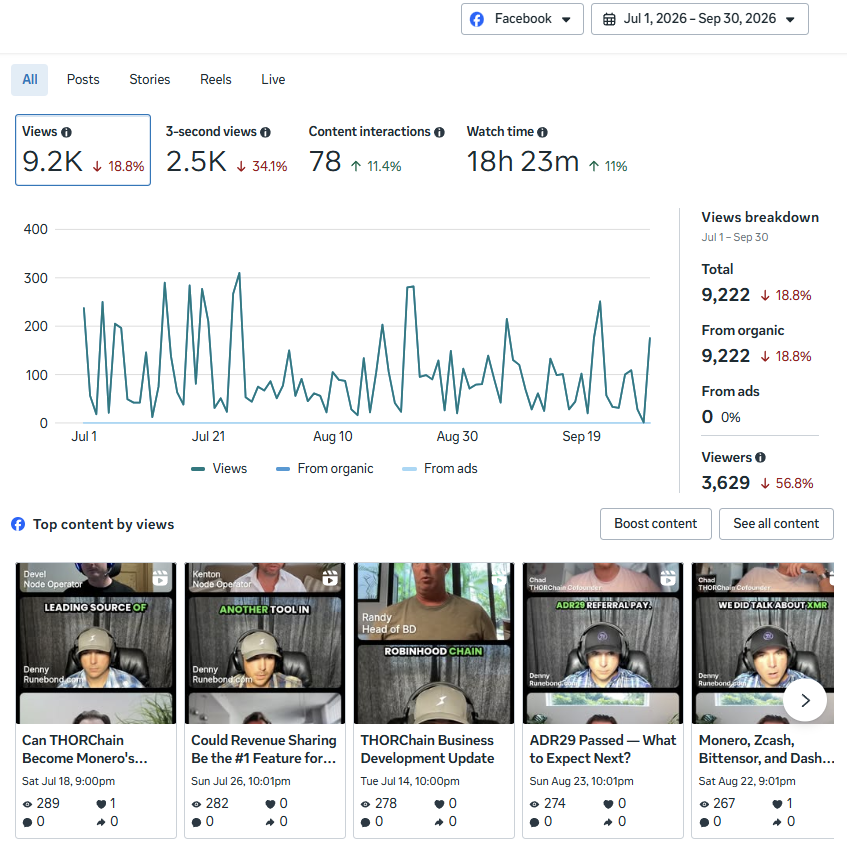Toggle the From ads legend series
Screen dimensions: 847x851
[x=440, y=469]
